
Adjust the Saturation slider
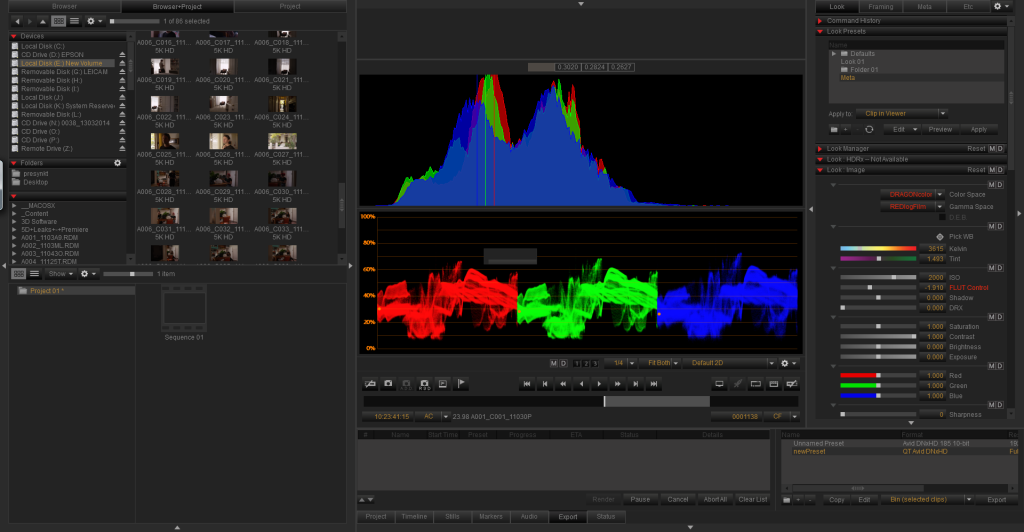[878, 327]
